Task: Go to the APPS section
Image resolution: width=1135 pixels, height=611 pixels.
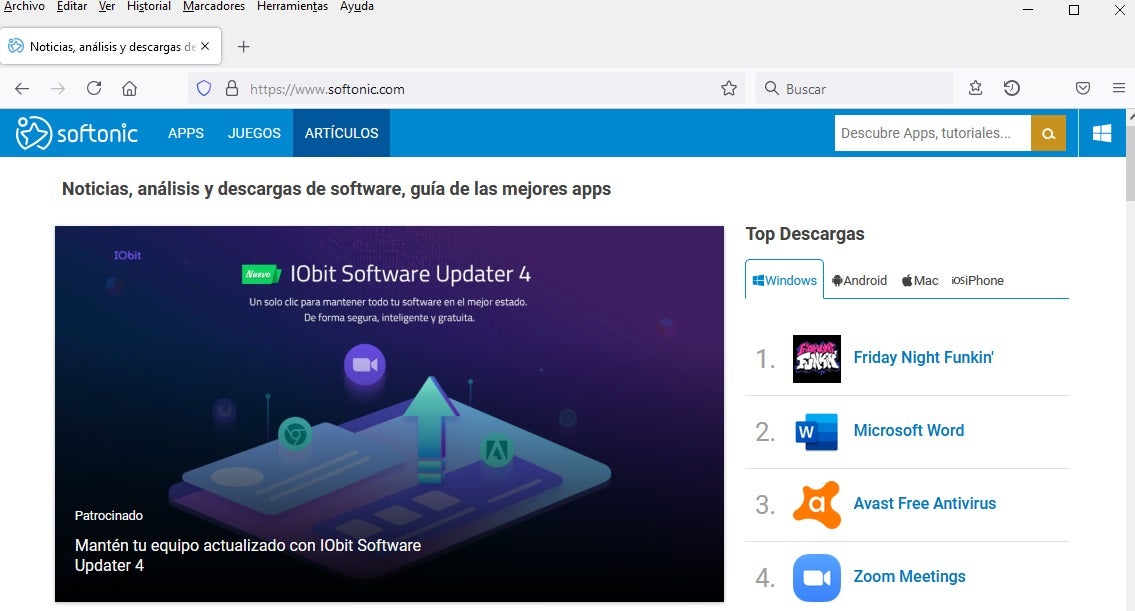Action: pos(186,133)
